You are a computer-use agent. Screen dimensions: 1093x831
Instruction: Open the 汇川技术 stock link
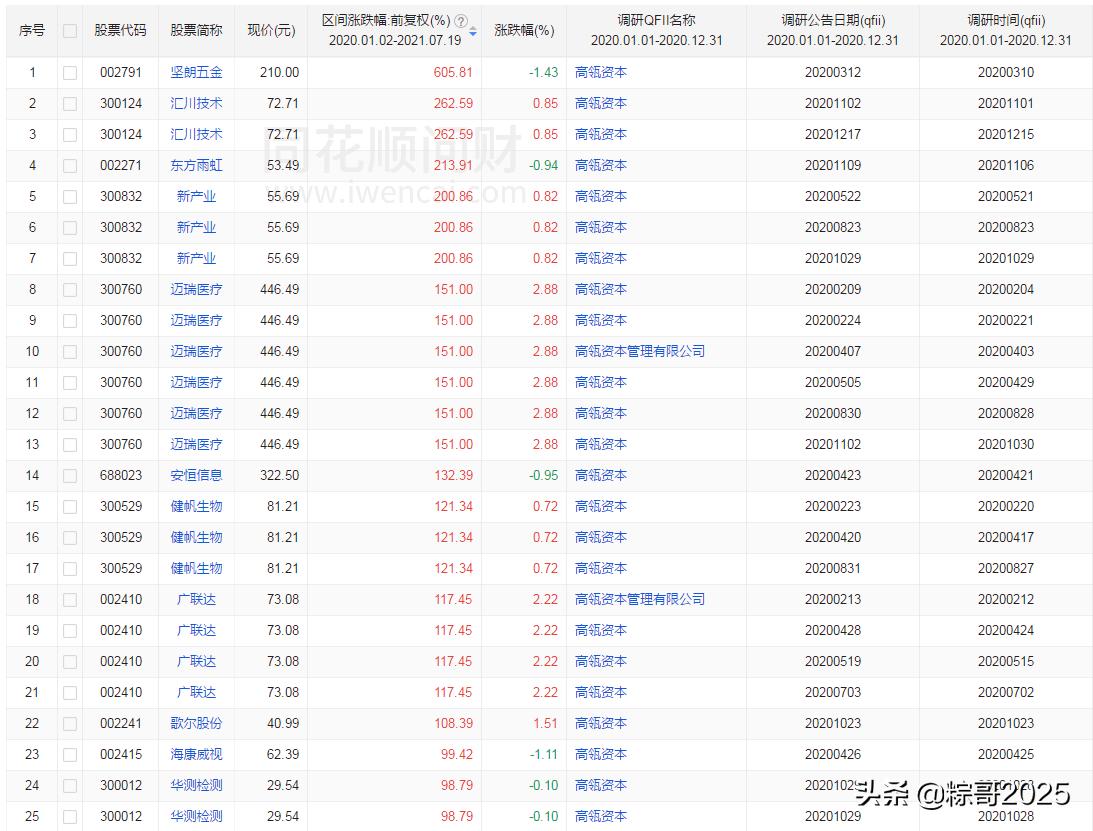pyautogui.click(x=196, y=103)
